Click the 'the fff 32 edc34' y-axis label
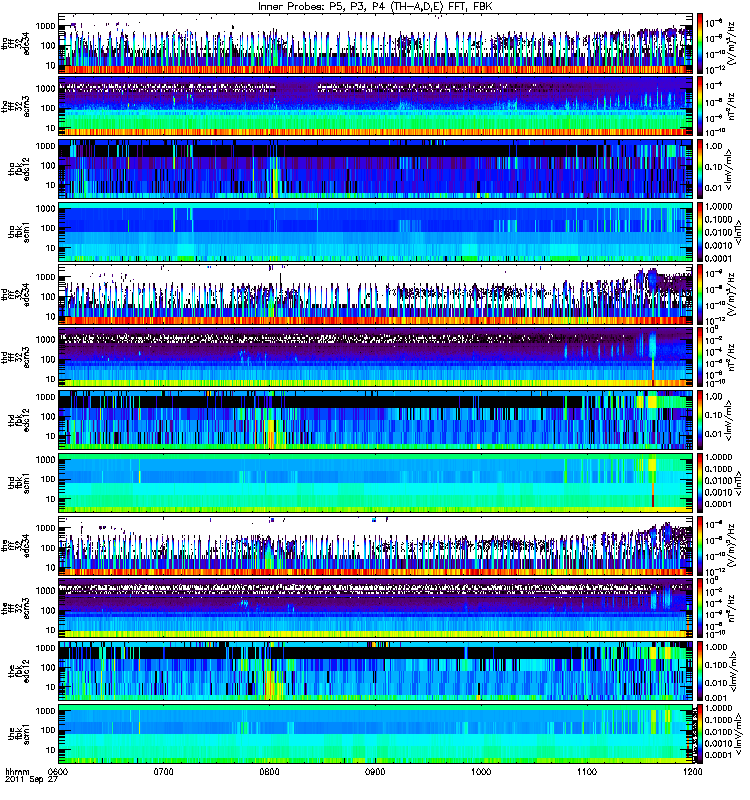 pos(16,545)
